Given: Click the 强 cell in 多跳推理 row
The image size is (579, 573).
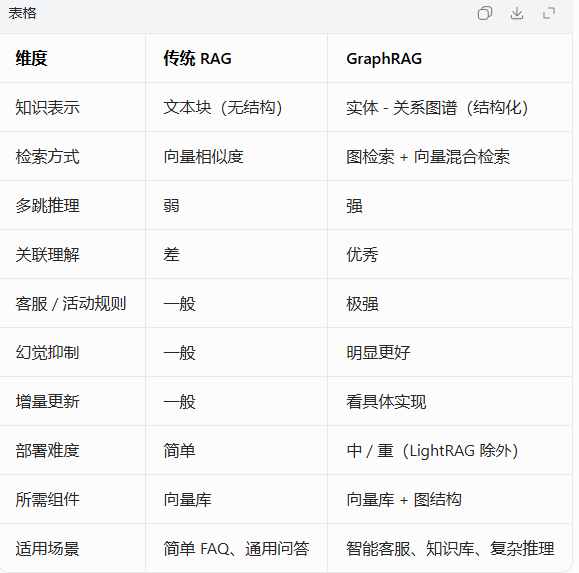Looking at the screenshot, I should [x=354, y=206].
